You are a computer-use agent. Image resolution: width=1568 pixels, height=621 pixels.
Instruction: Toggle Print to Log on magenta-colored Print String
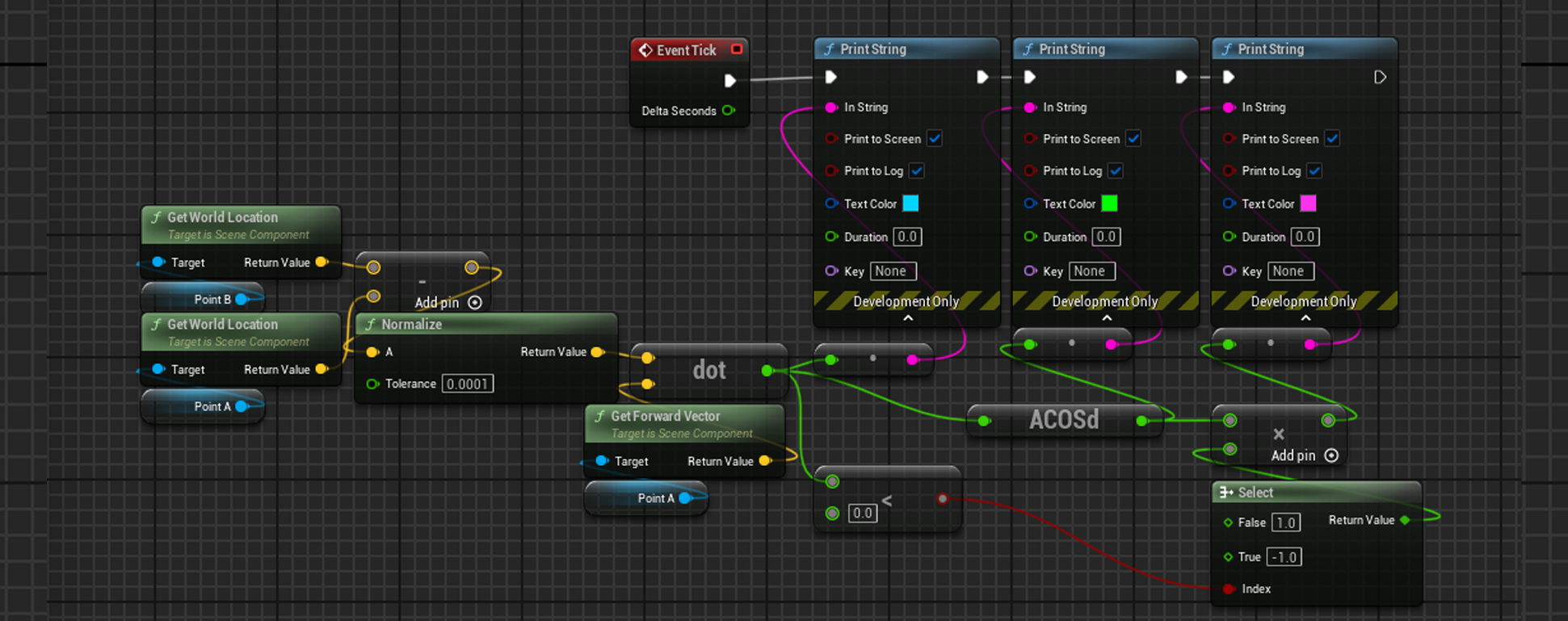[1314, 171]
